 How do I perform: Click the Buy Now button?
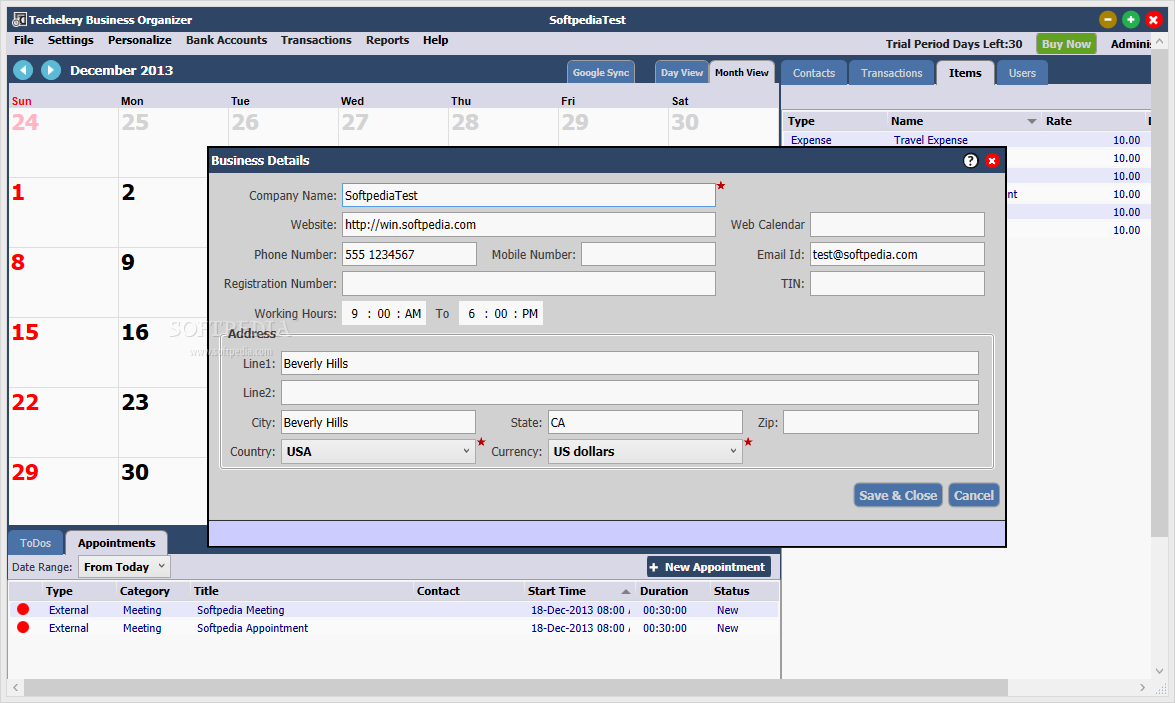[x=1066, y=43]
